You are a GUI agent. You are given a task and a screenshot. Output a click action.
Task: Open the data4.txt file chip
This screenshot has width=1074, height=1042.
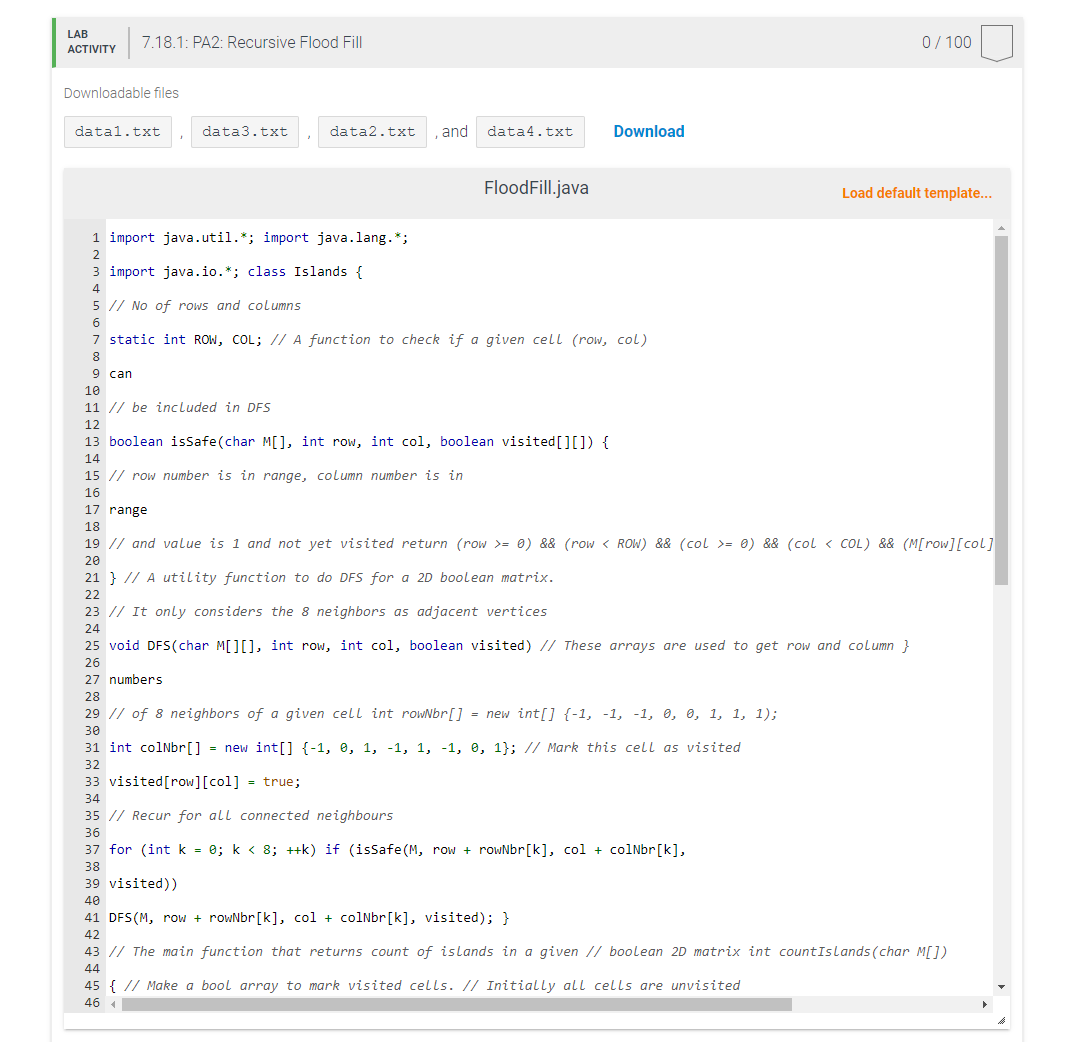tap(530, 132)
